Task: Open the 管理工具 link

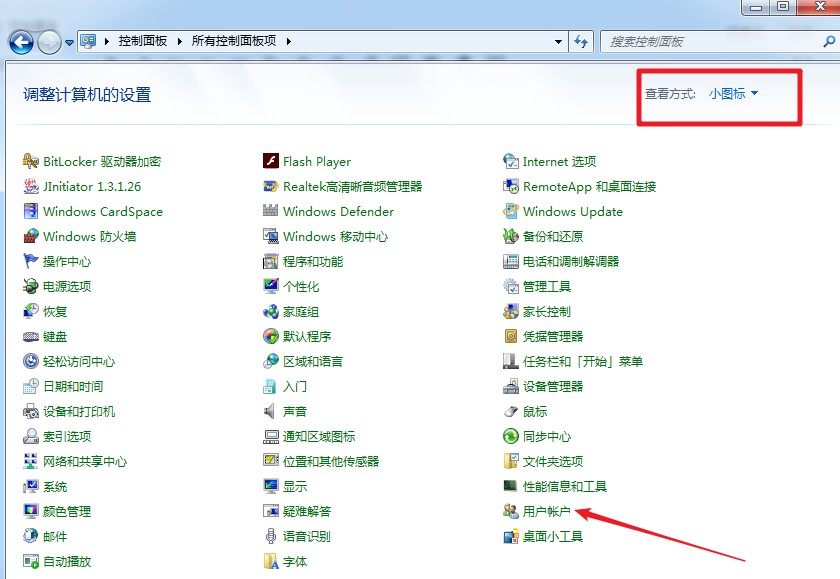Action: (547, 286)
